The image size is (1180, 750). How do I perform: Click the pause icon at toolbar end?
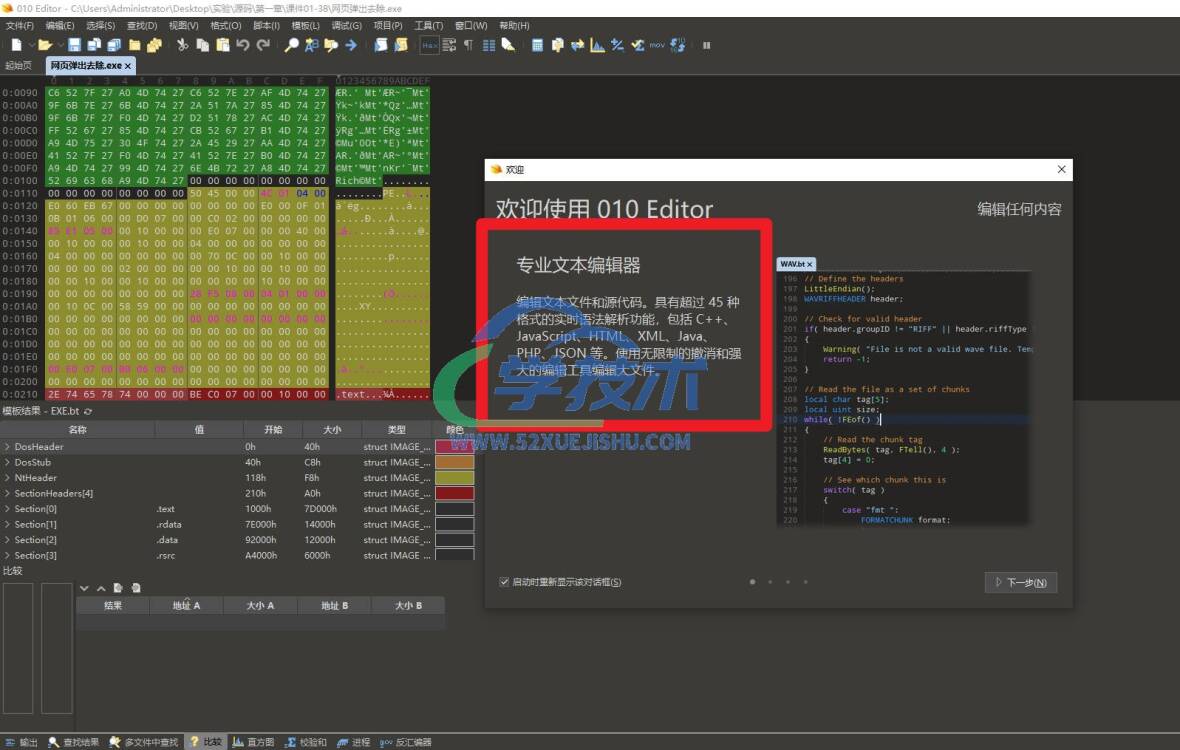pos(706,45)
